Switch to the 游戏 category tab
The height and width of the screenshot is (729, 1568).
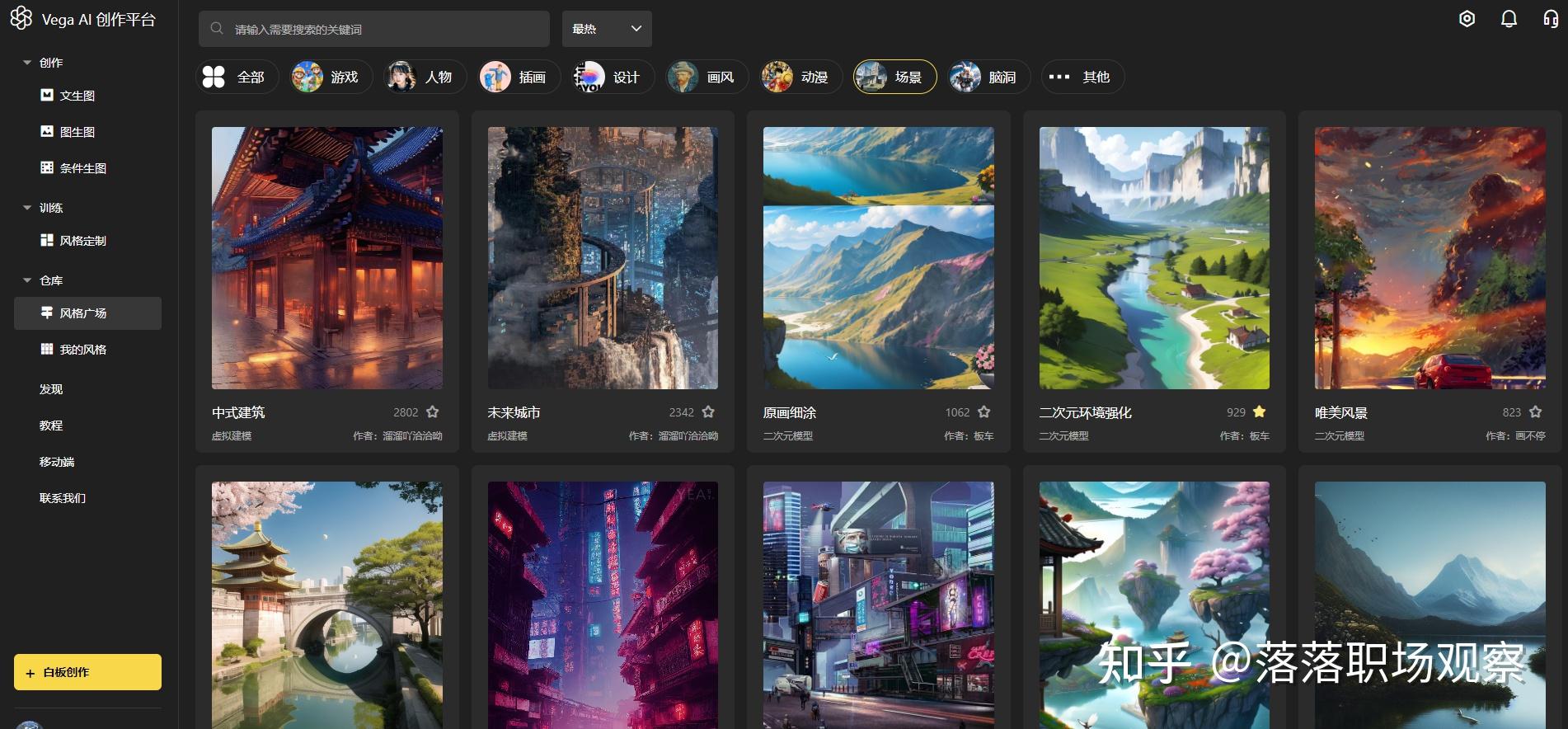tap(326, 77)
